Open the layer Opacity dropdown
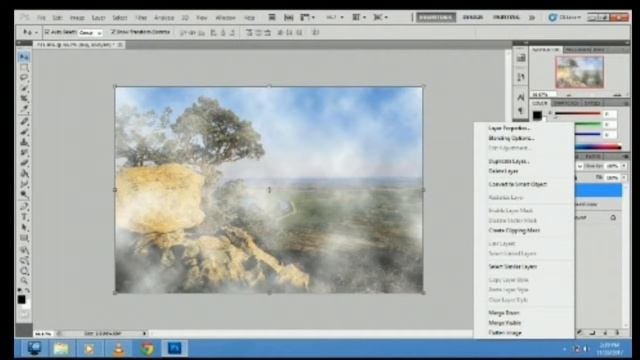 click(624, 166)
